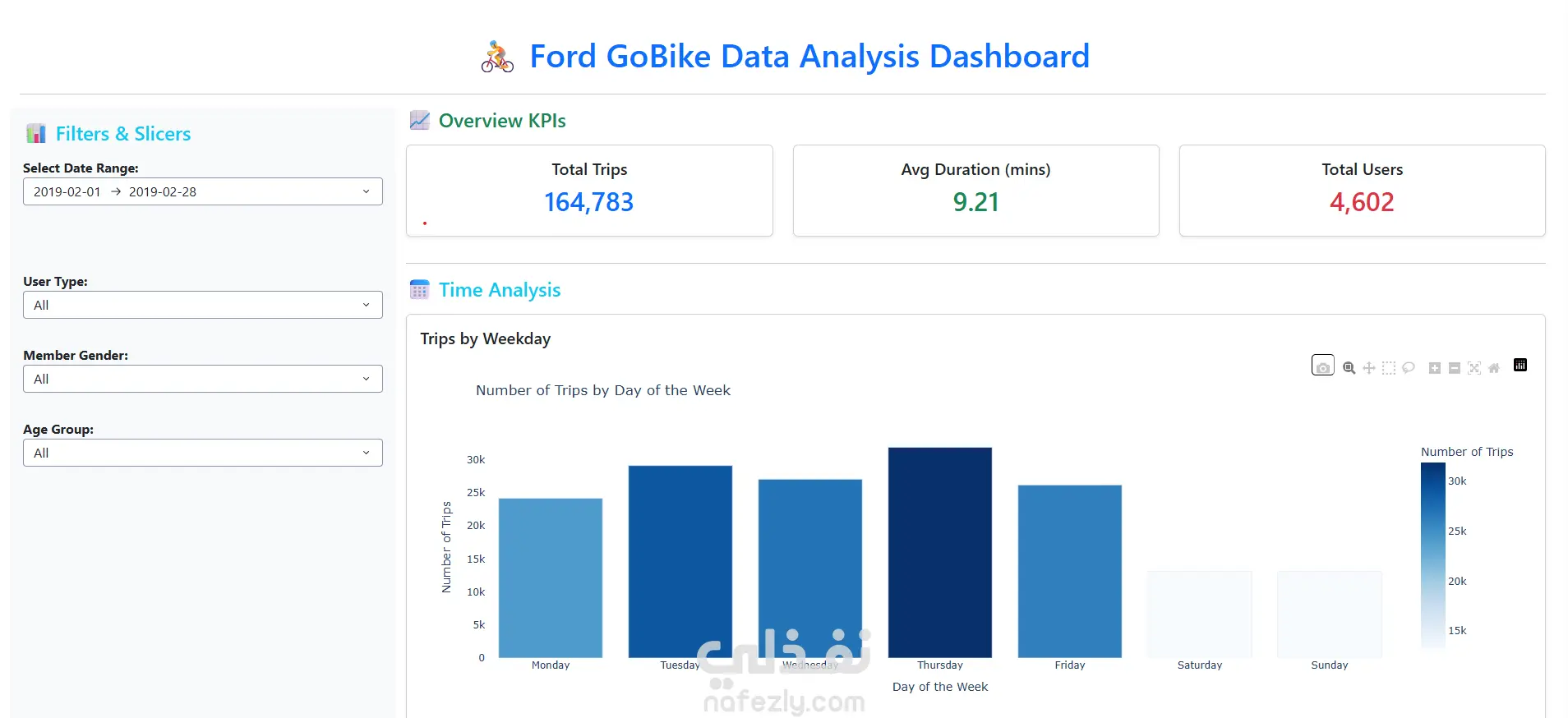This screenshot has width=1568, height=718.
Task: Click the start date 2019-02-01 field
Action: coord(67,191)
